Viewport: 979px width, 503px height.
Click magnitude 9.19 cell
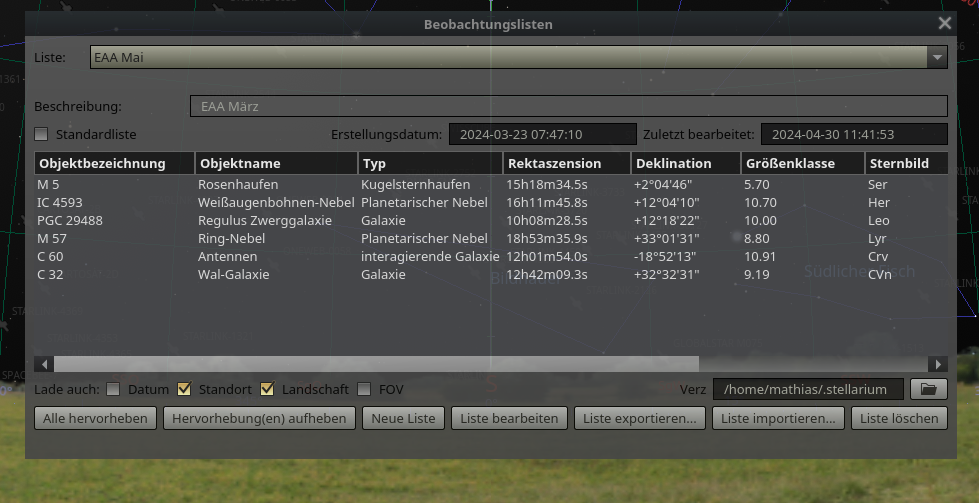[757, 275]
